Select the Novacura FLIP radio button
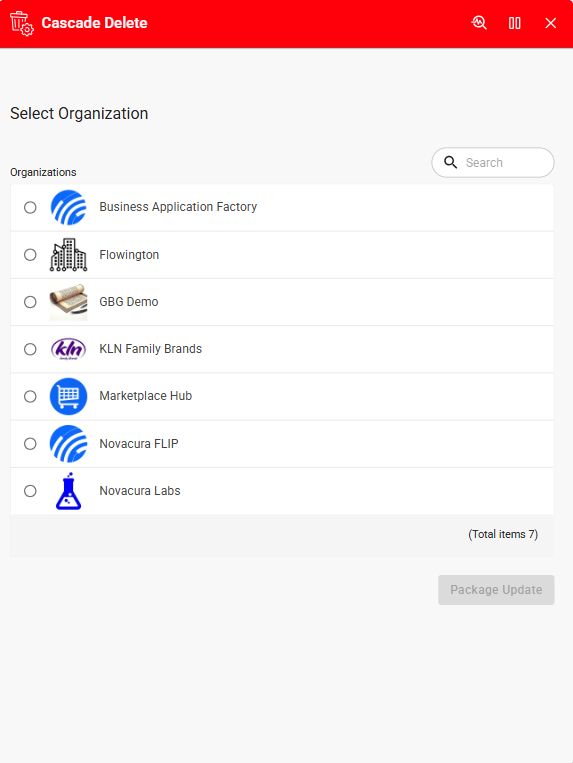This screenshot has height=763, width=573. [x=30, y=444]
